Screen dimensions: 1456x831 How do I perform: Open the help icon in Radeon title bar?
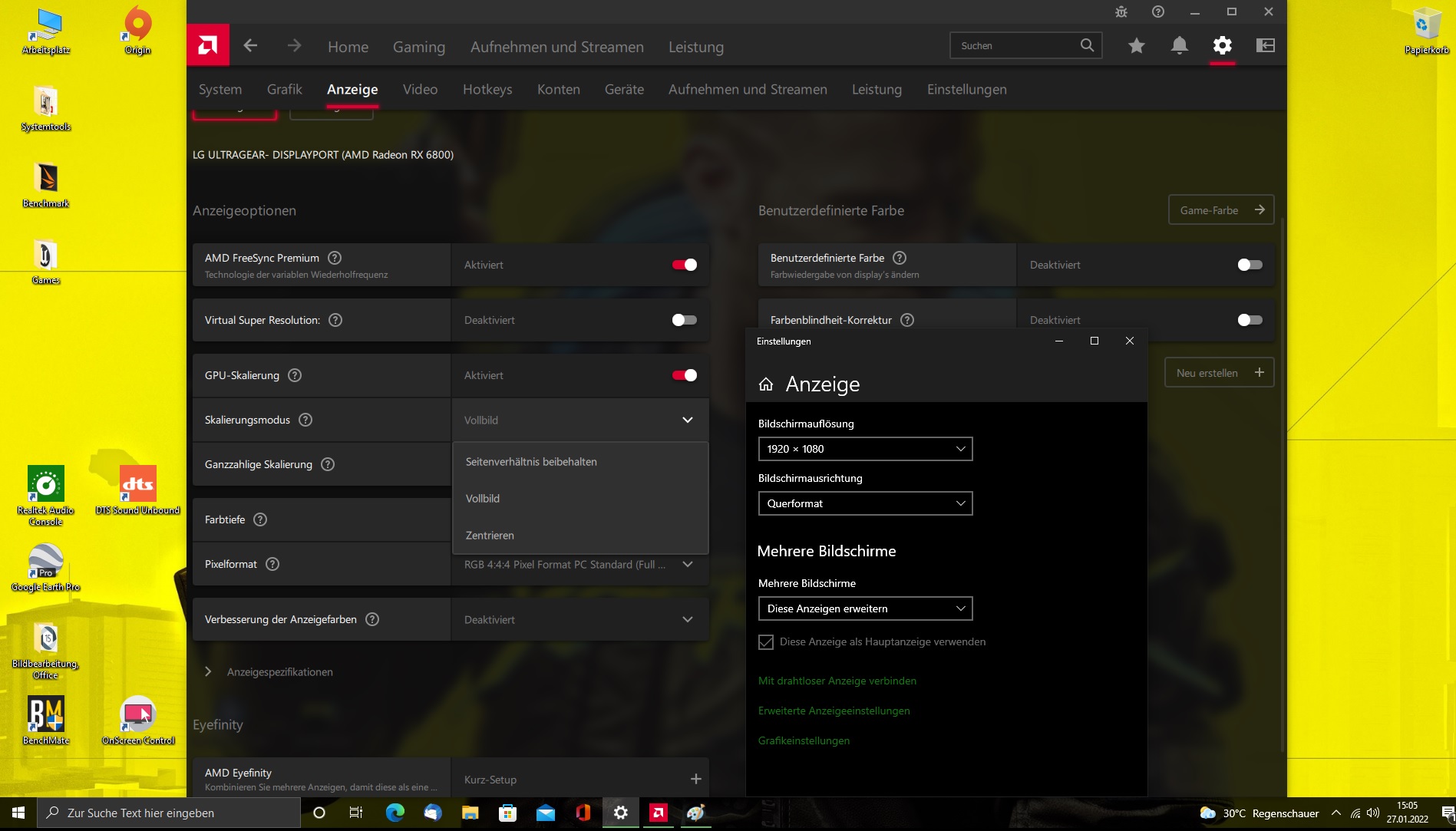point(1158,12)
